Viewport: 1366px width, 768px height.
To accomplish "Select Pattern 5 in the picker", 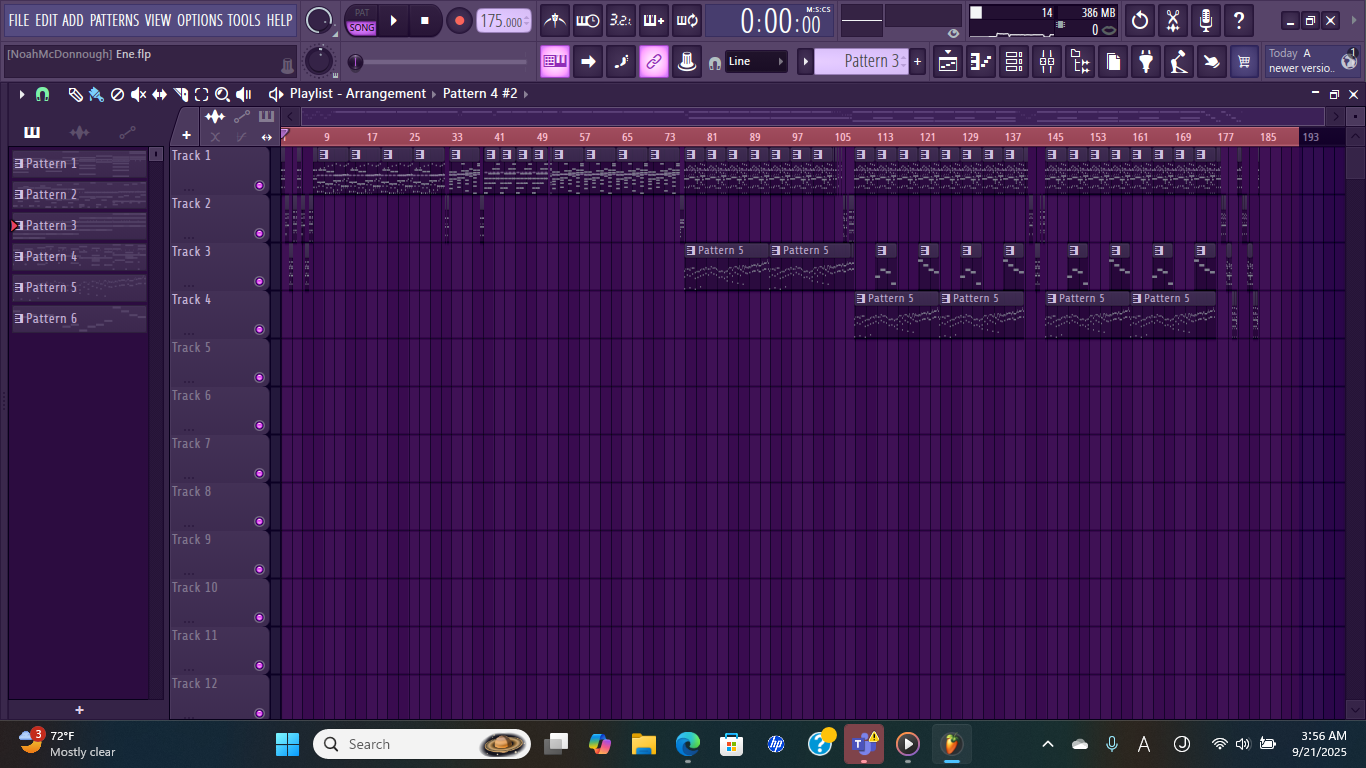I will point(79,288).
